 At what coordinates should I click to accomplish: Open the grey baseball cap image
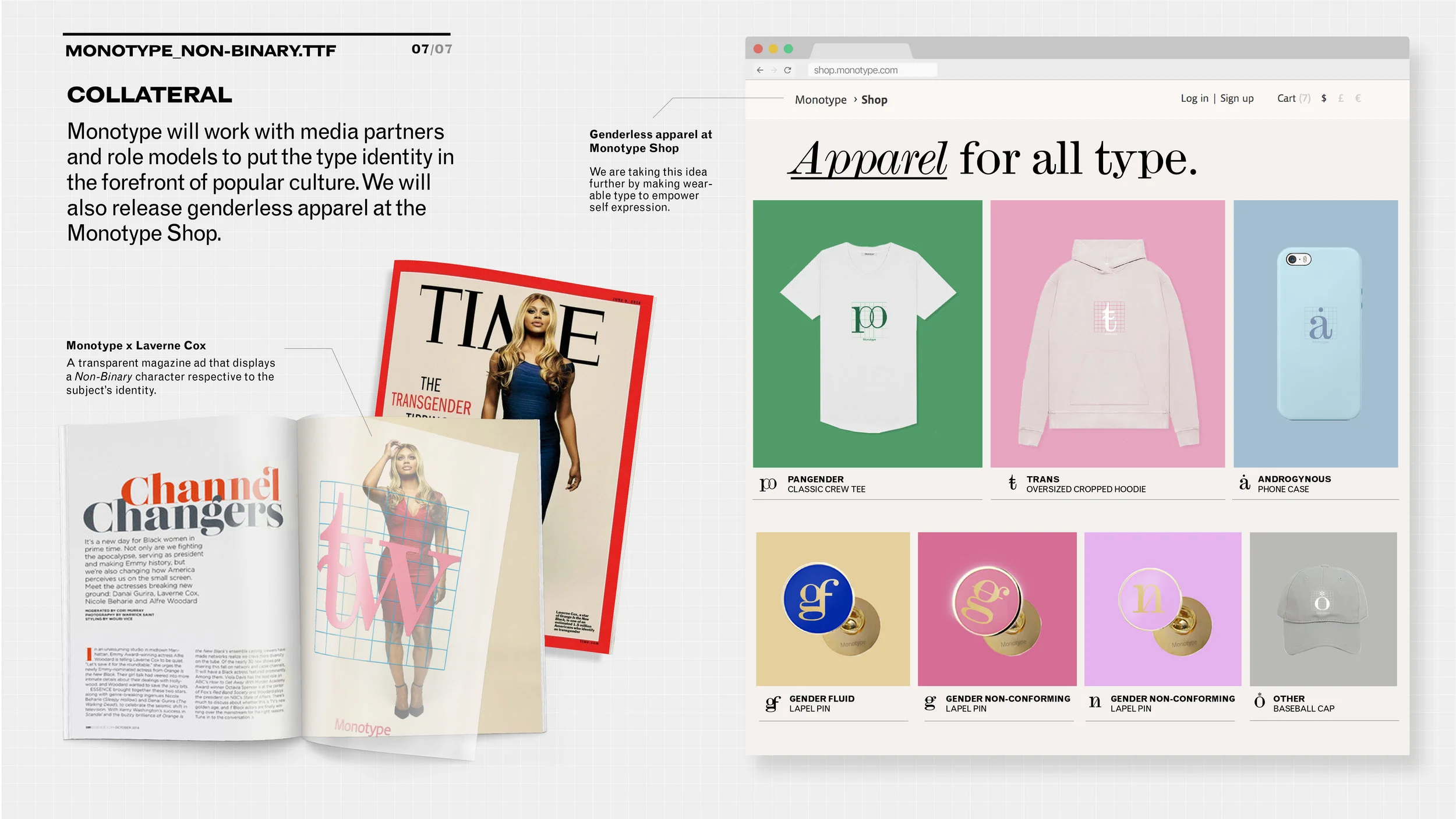point(1323,609)
